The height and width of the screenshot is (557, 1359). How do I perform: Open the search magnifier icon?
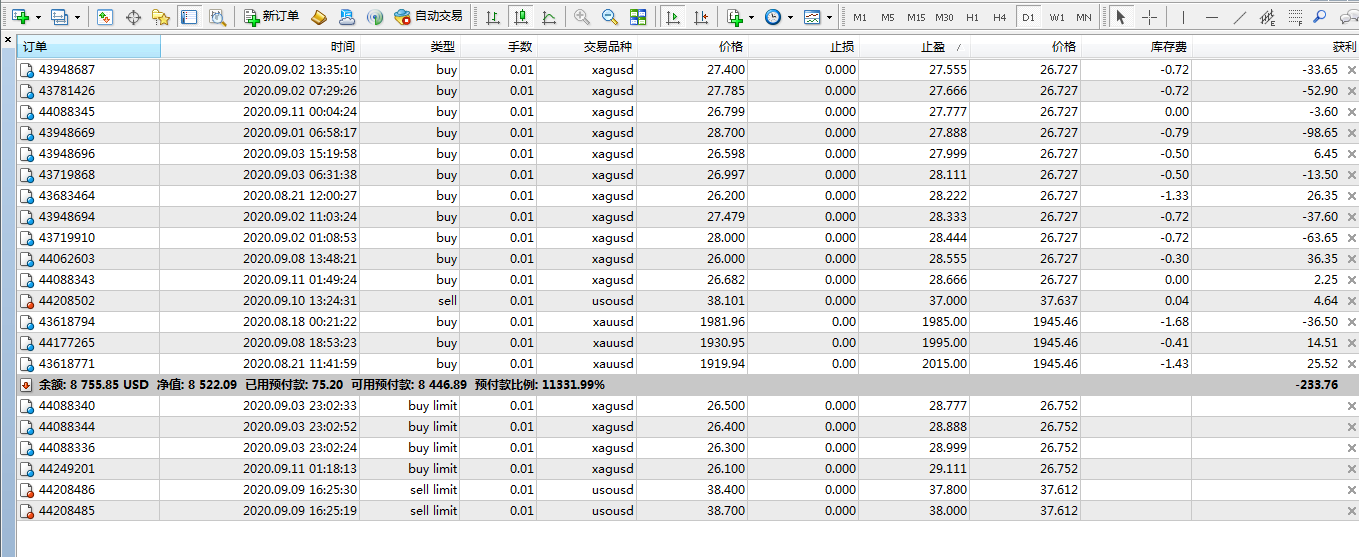point(1320,17)
